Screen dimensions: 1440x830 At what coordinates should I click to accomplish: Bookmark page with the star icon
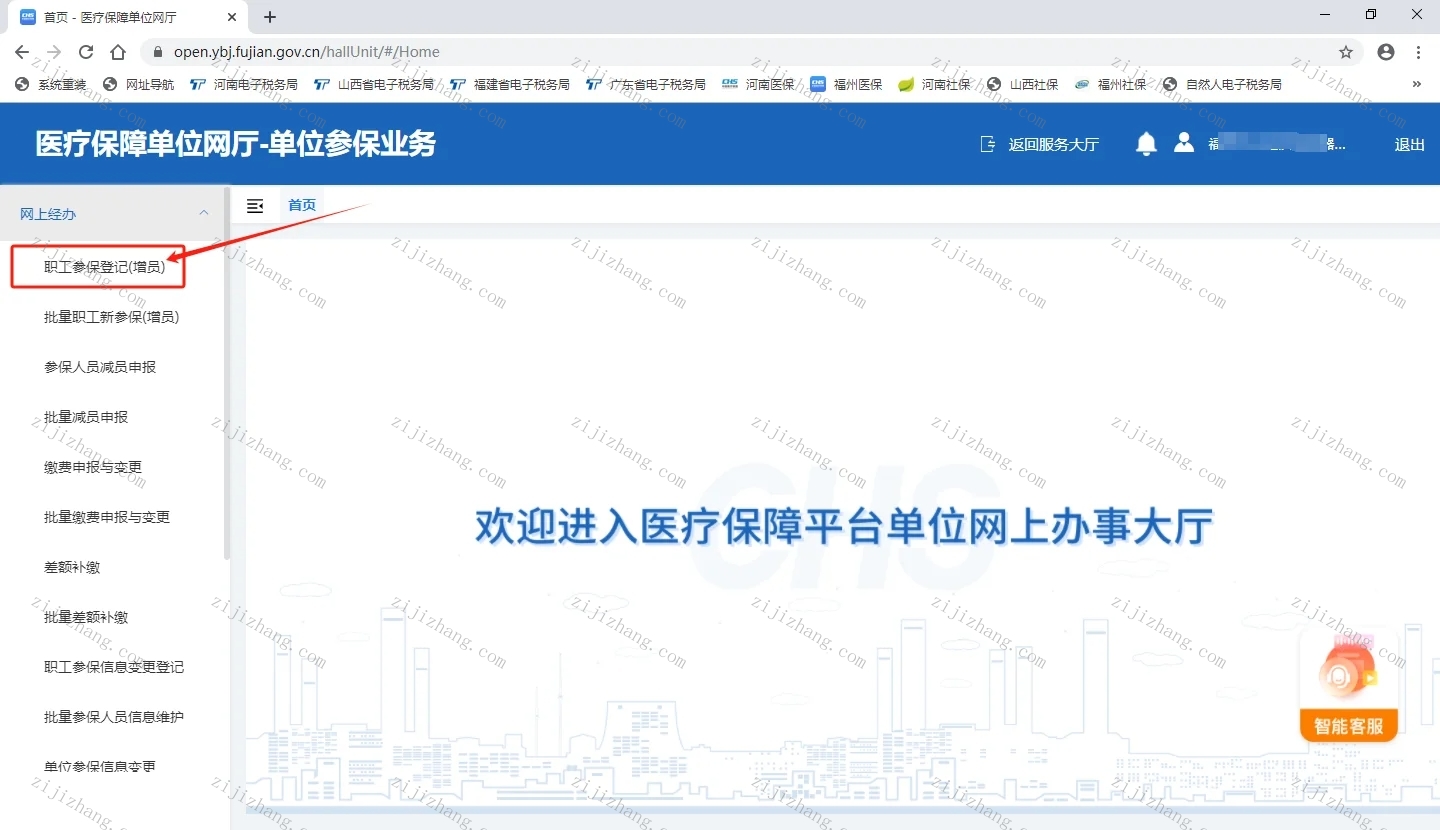(1346, 52)
